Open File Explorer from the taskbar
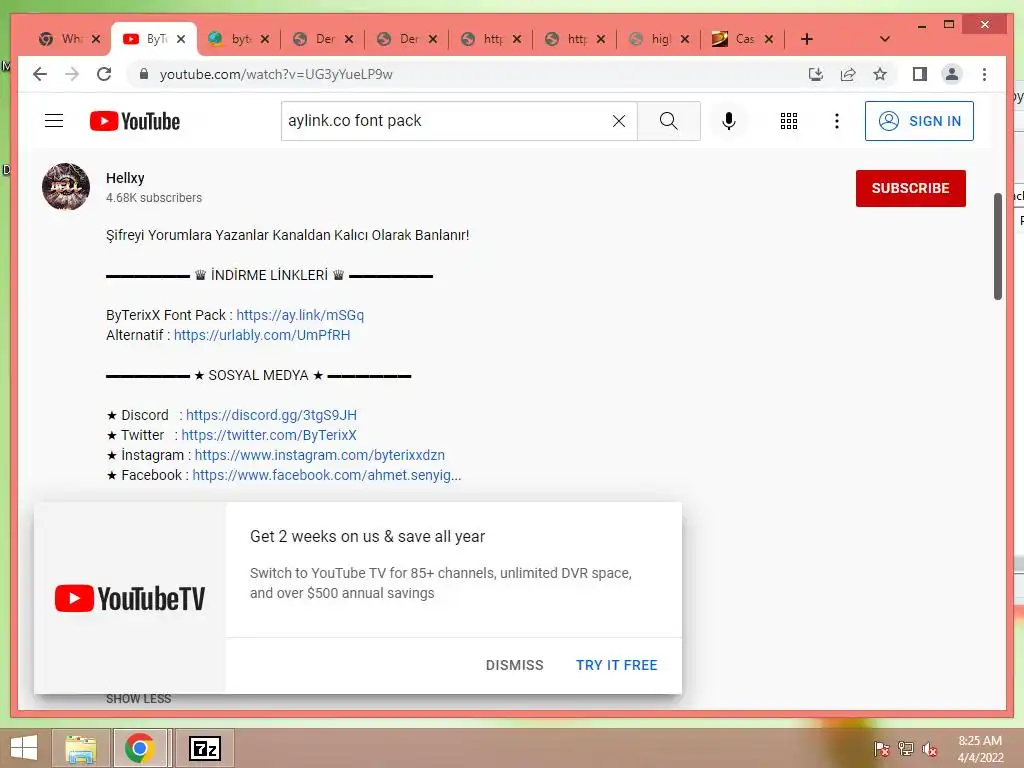This screenshot has width=1024, height=768. (80, 748)
